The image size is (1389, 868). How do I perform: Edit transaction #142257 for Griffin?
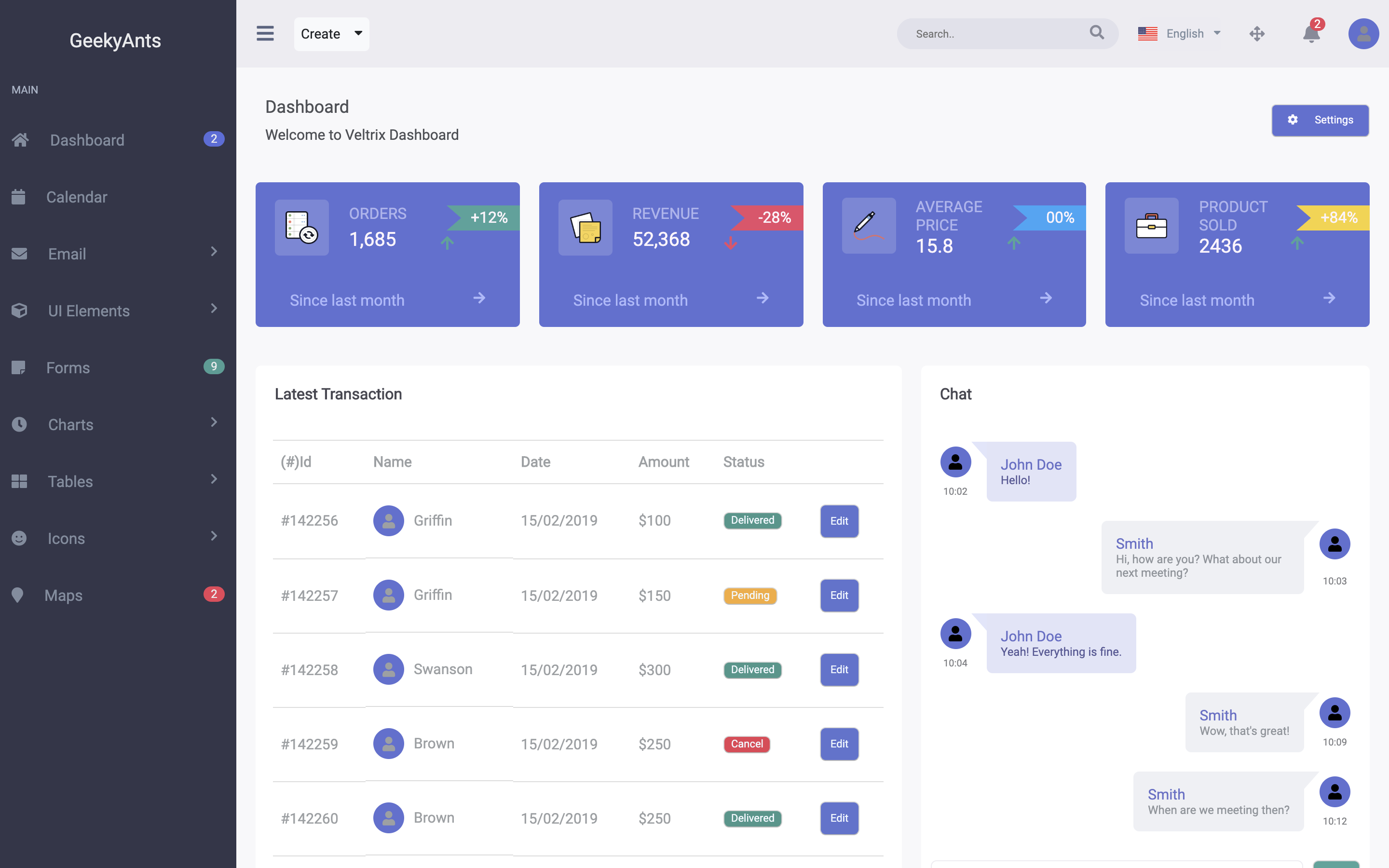click(x=839, y=596)
